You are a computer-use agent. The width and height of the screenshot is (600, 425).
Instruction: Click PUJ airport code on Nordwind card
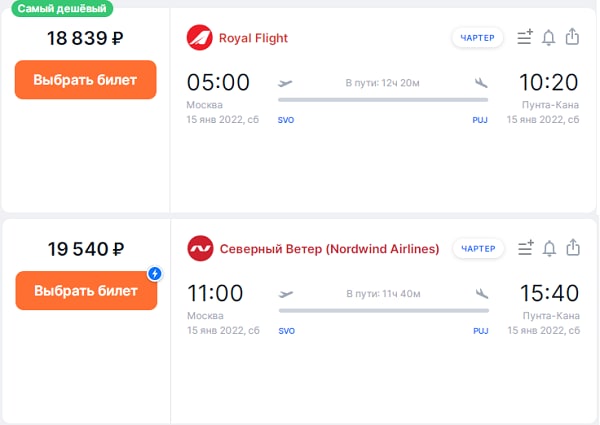click(x=481, y=330)
